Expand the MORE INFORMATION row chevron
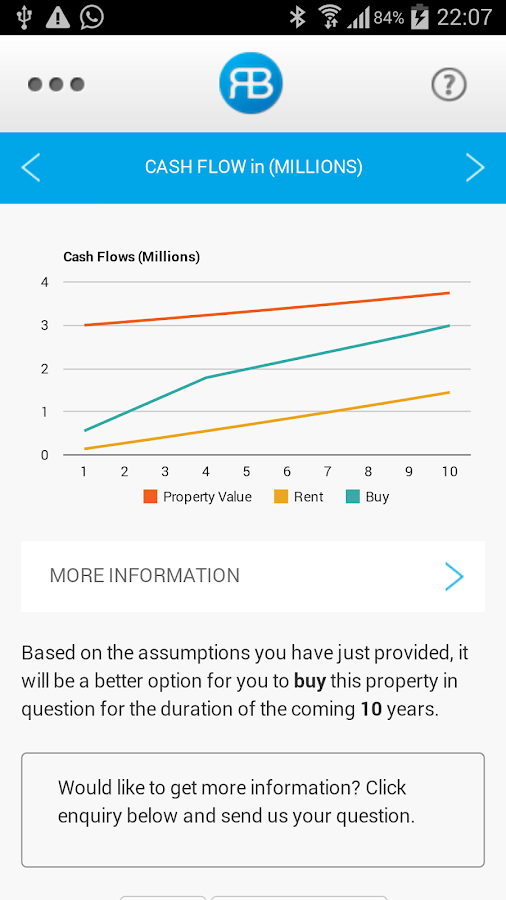 point(454,576)
